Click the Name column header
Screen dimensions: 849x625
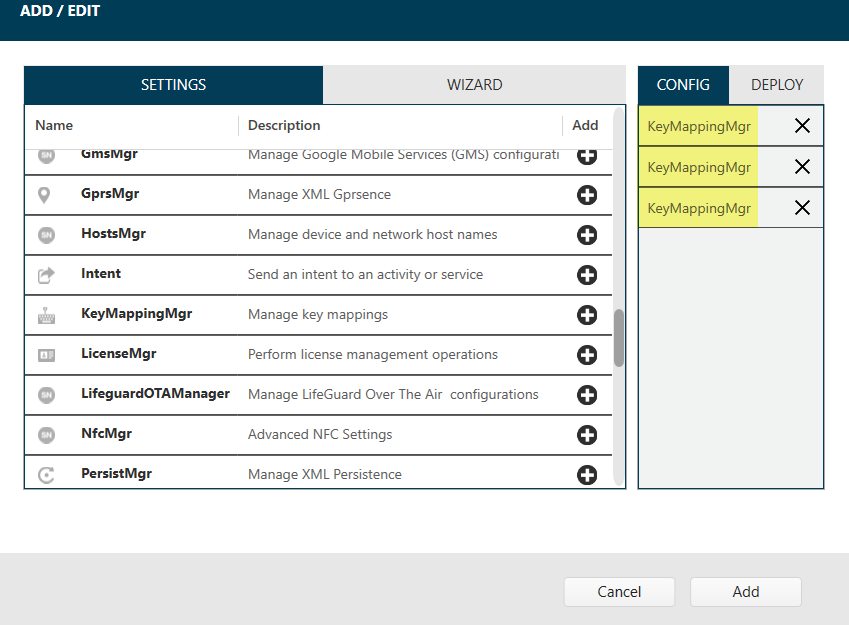point(54,125)
